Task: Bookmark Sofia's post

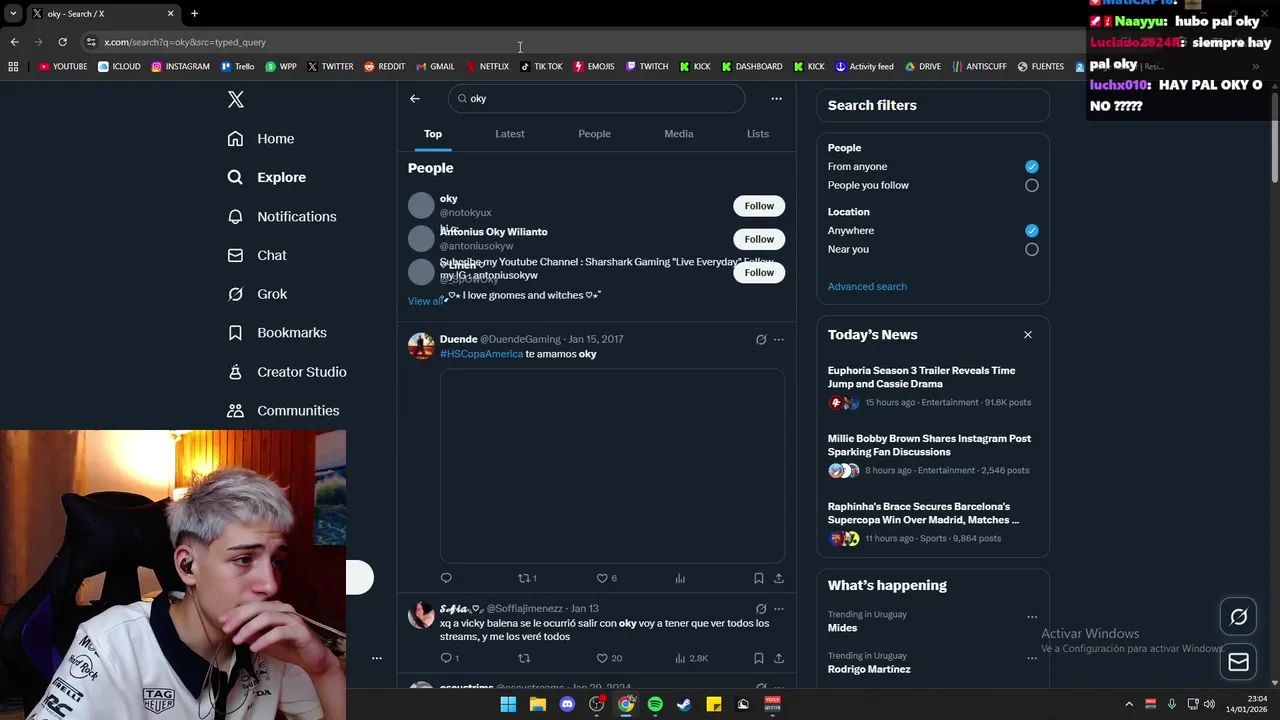Action: 759,658
